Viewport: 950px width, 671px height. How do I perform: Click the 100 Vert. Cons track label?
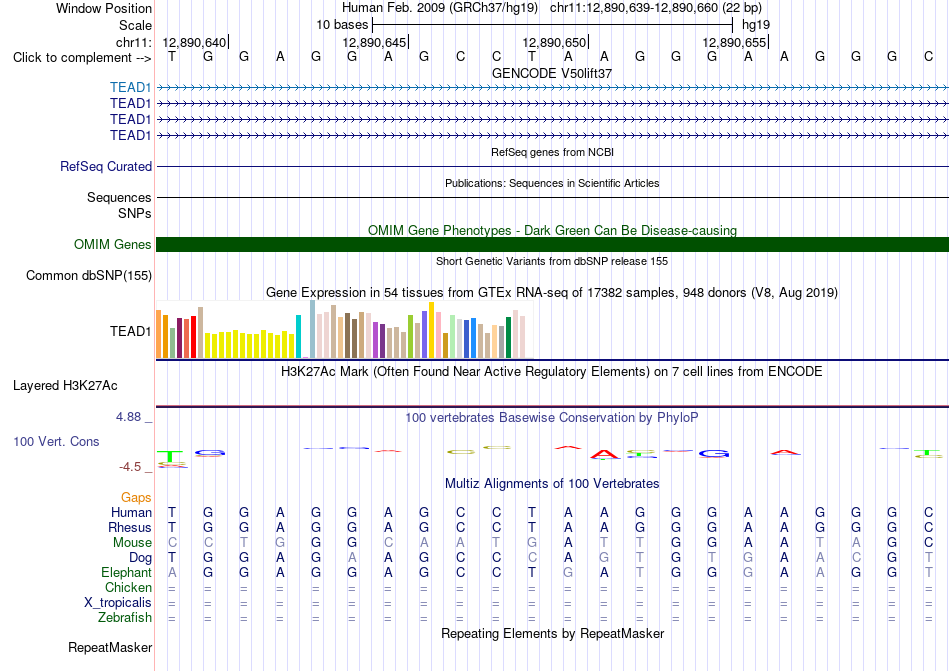56,441
